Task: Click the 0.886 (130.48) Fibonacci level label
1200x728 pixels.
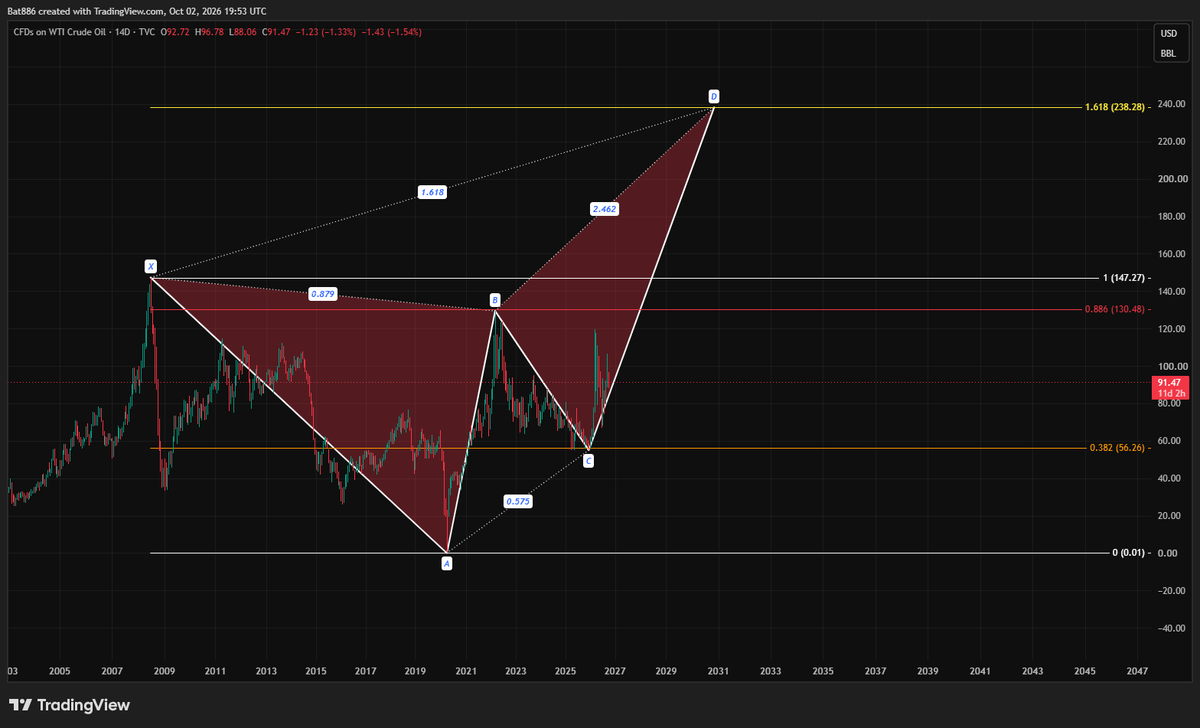Action: pos(1117,309)
